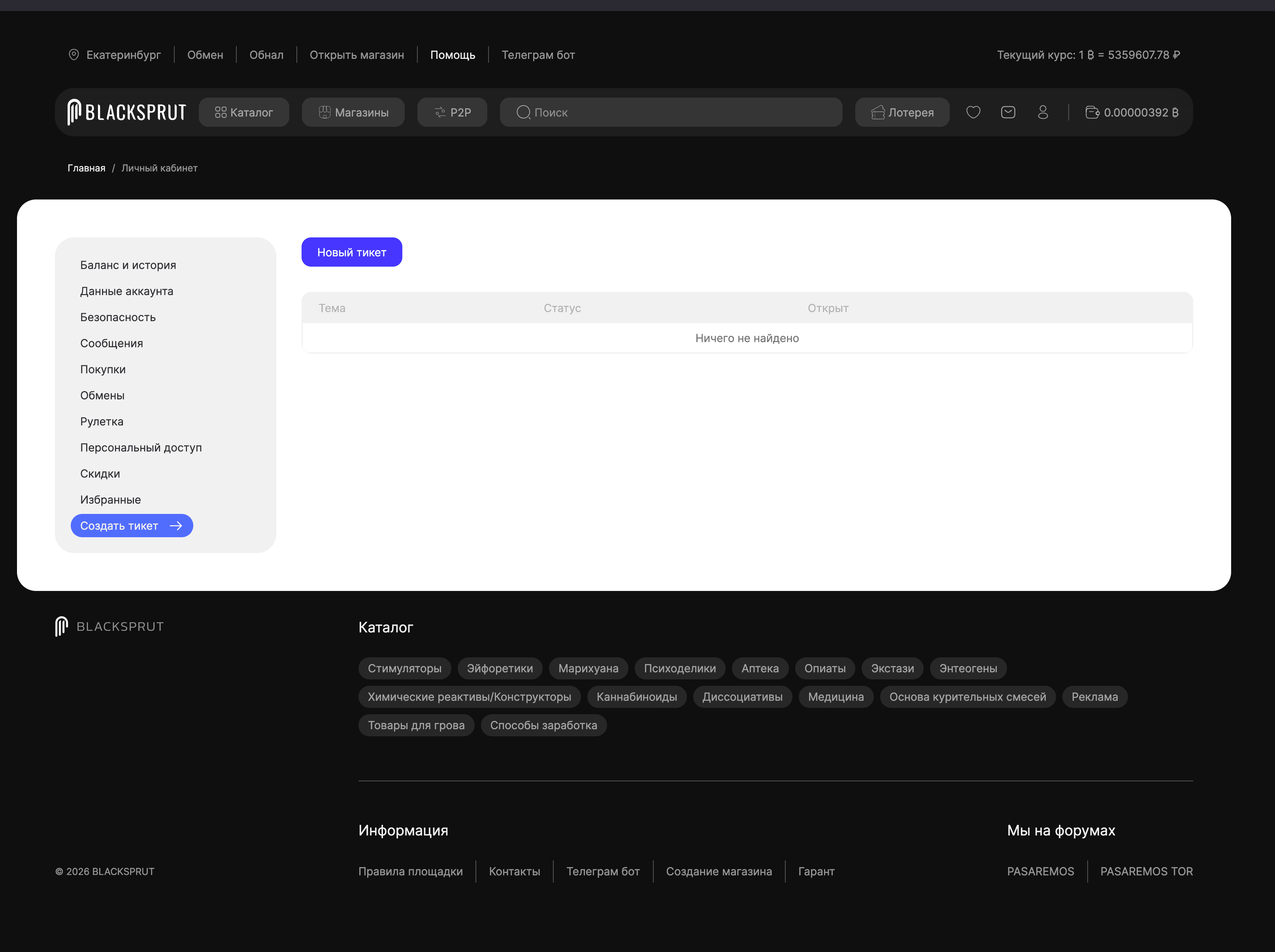Click the search magnifier icon
Viewport: 1275px width, 952px height.
(x=523, y=112)
